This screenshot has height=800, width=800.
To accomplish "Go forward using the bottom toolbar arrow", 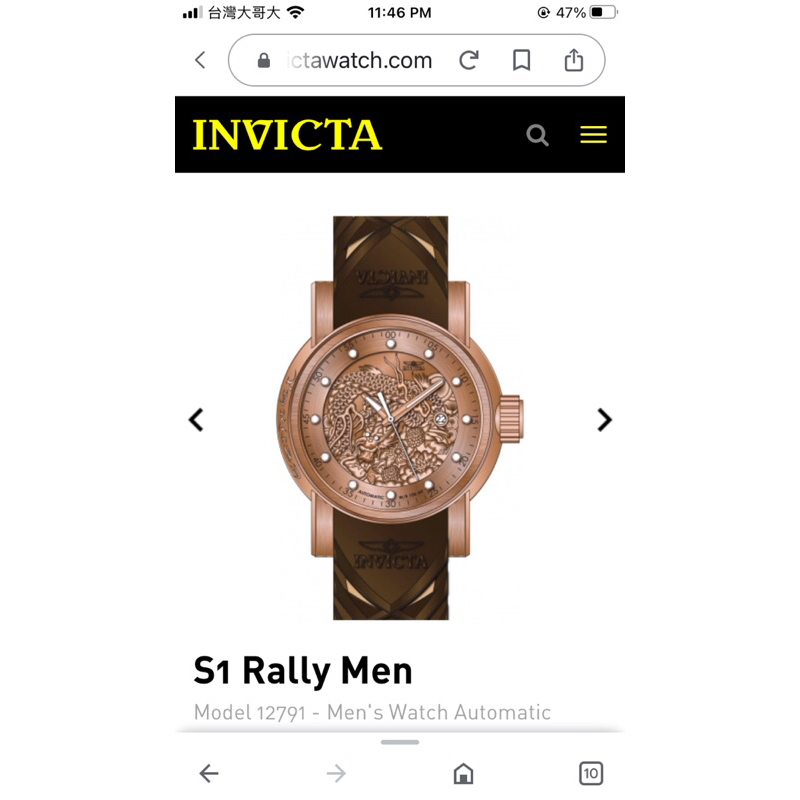I will pyautogui.click(x=336, y=773).
